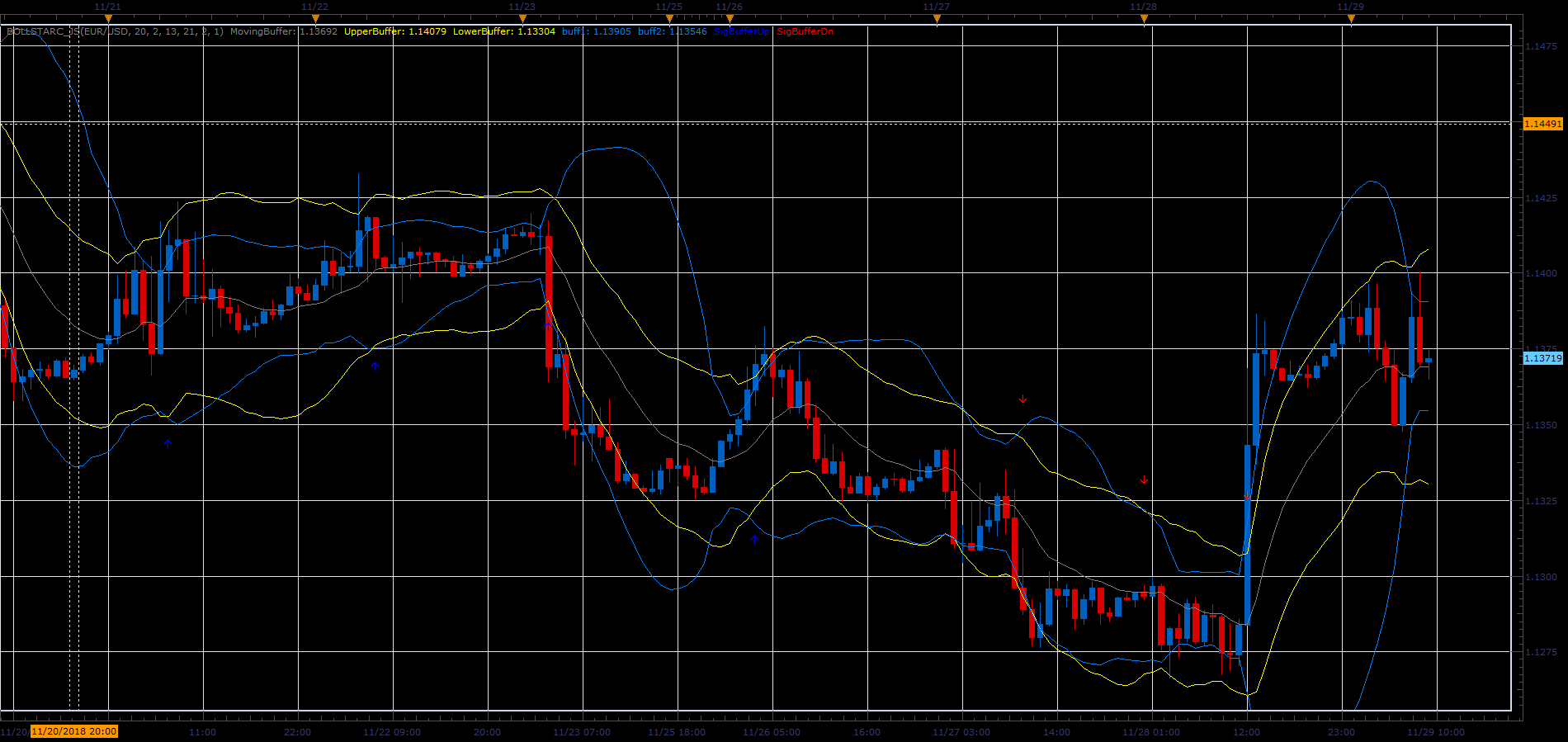The width and height of the screenshot is (1568, 742).
Task: Click the 1.1300 price axis label
Action: 1541,577
